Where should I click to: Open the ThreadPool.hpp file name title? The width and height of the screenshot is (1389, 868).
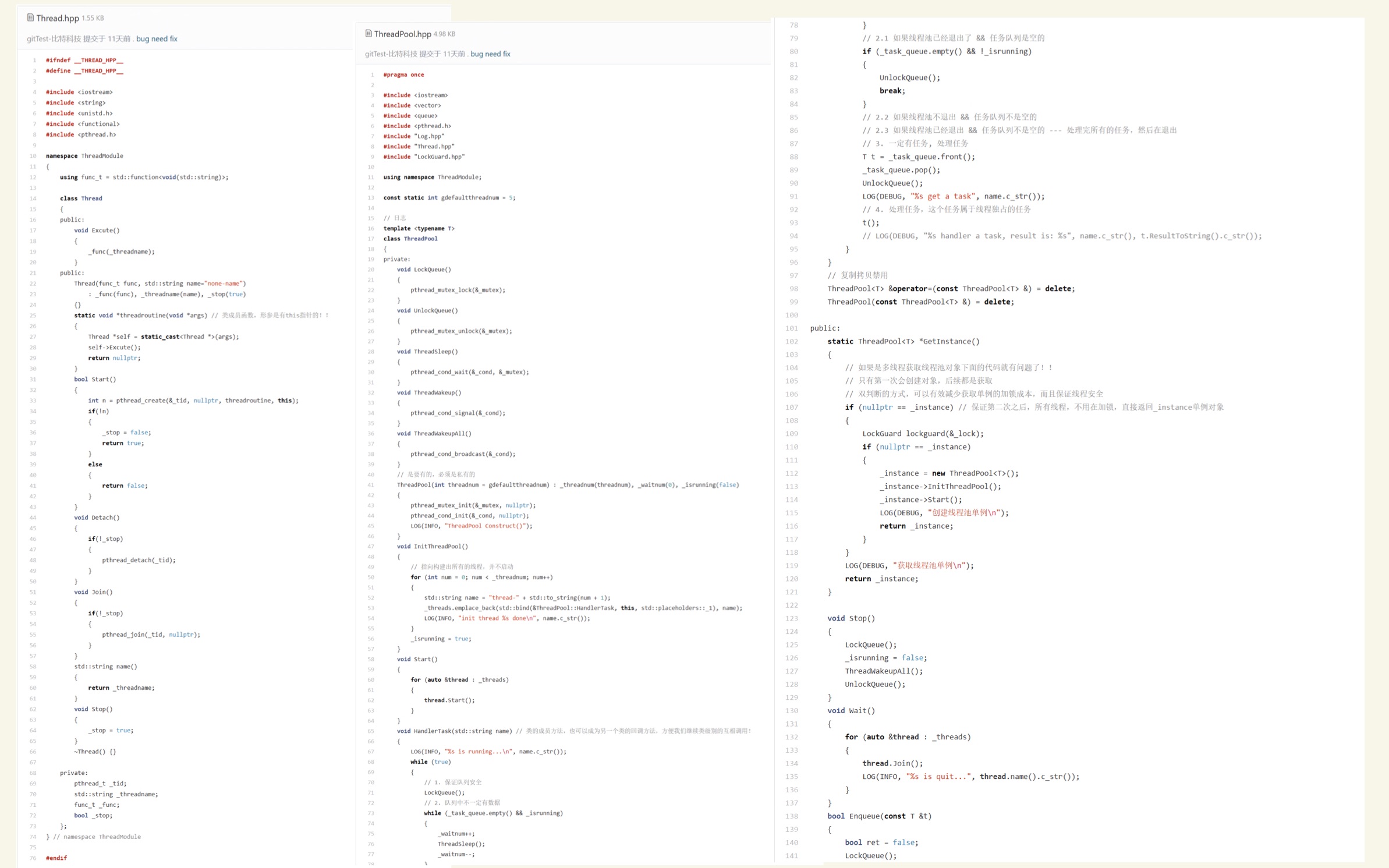[x=402, y=34]
